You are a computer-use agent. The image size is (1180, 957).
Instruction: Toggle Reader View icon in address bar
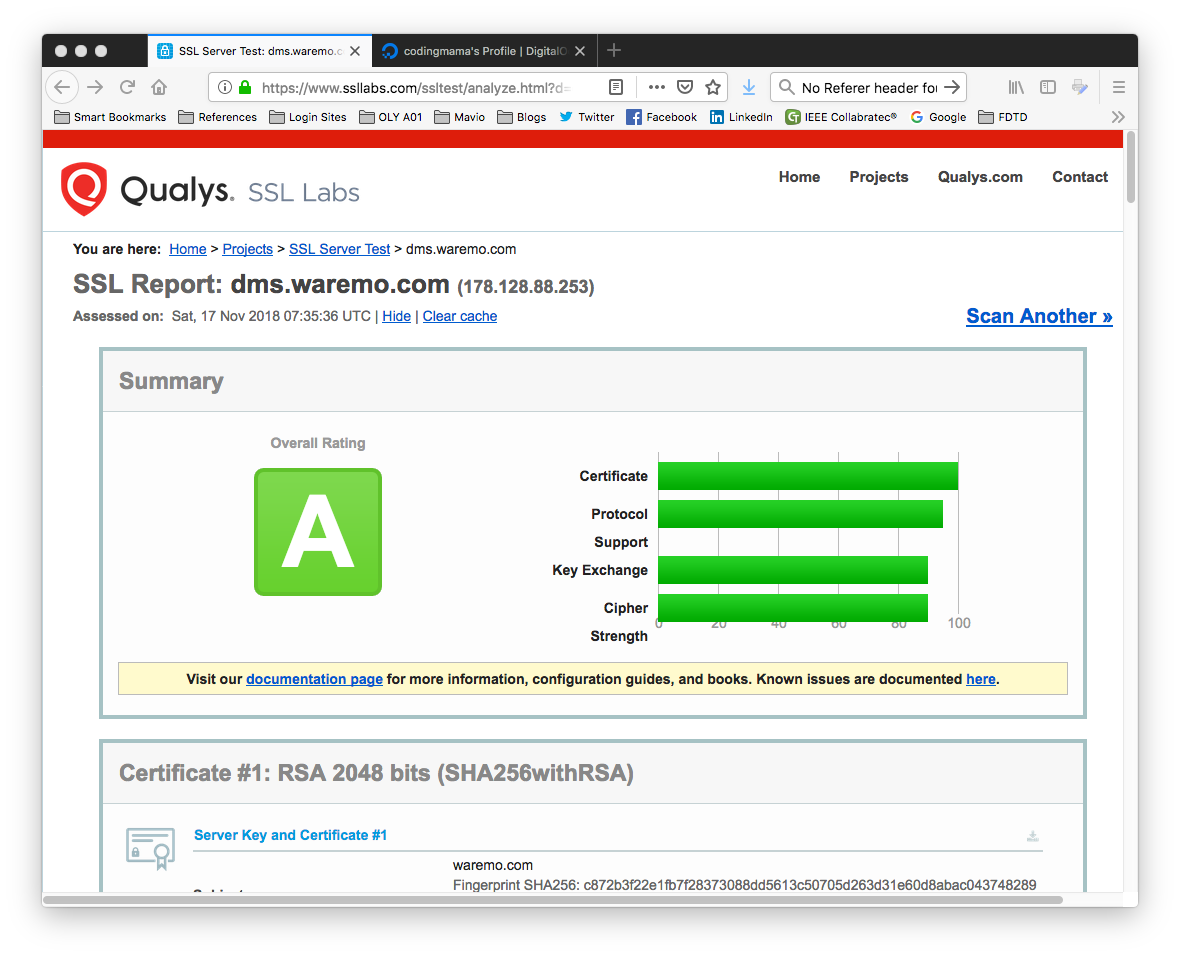[x=616, y=87]
